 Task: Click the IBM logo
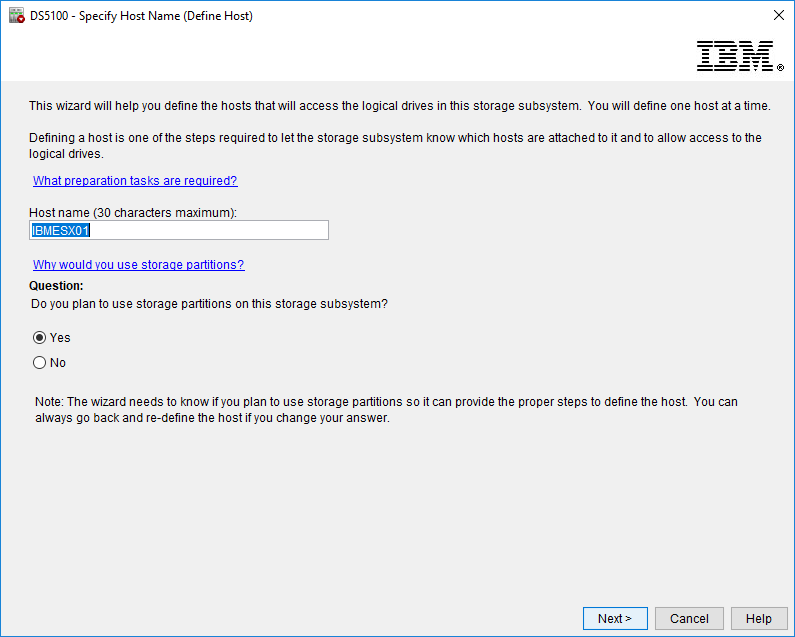point(739,56)
